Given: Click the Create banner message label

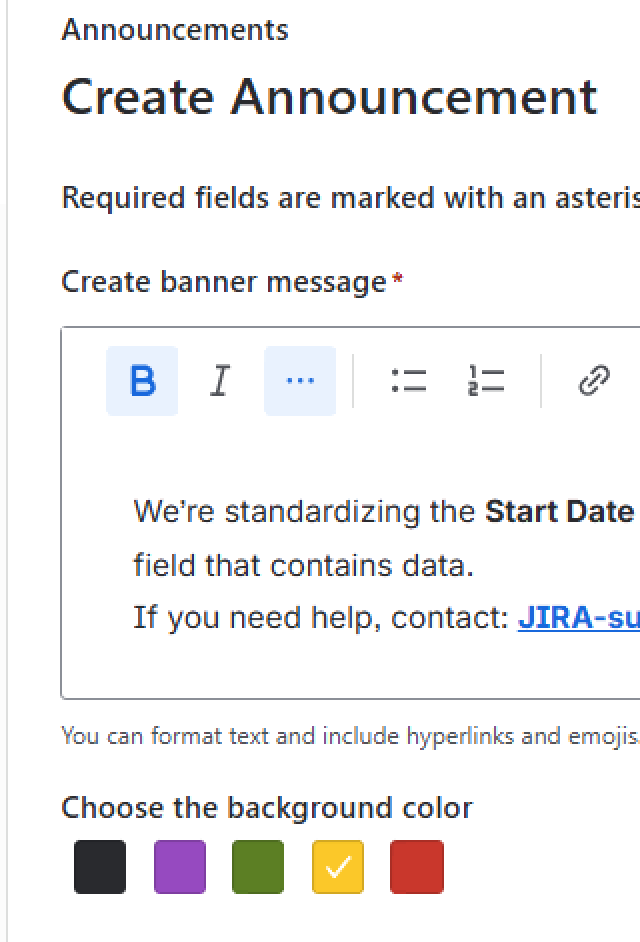Looking at the screenshot, I should [224, 282].
